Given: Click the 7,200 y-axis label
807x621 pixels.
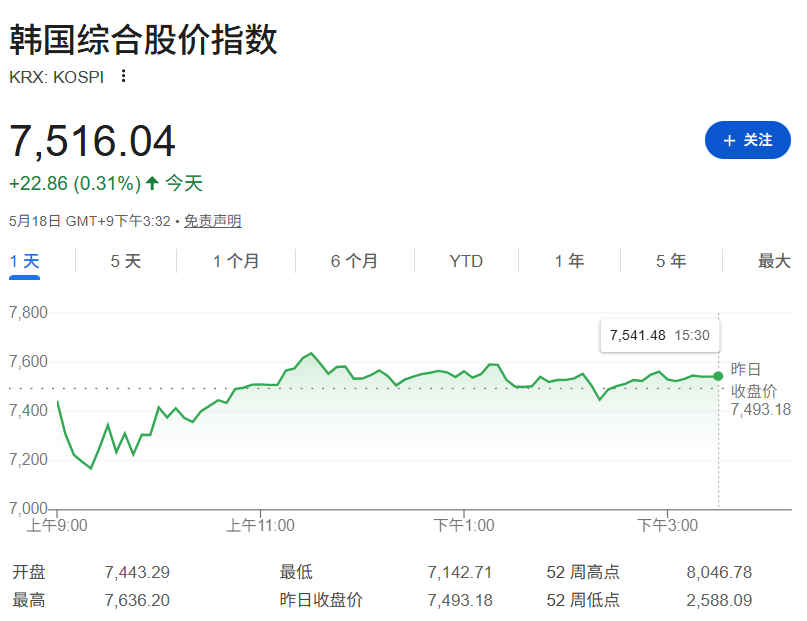Looking at the screenshot, I should point(28,459).
